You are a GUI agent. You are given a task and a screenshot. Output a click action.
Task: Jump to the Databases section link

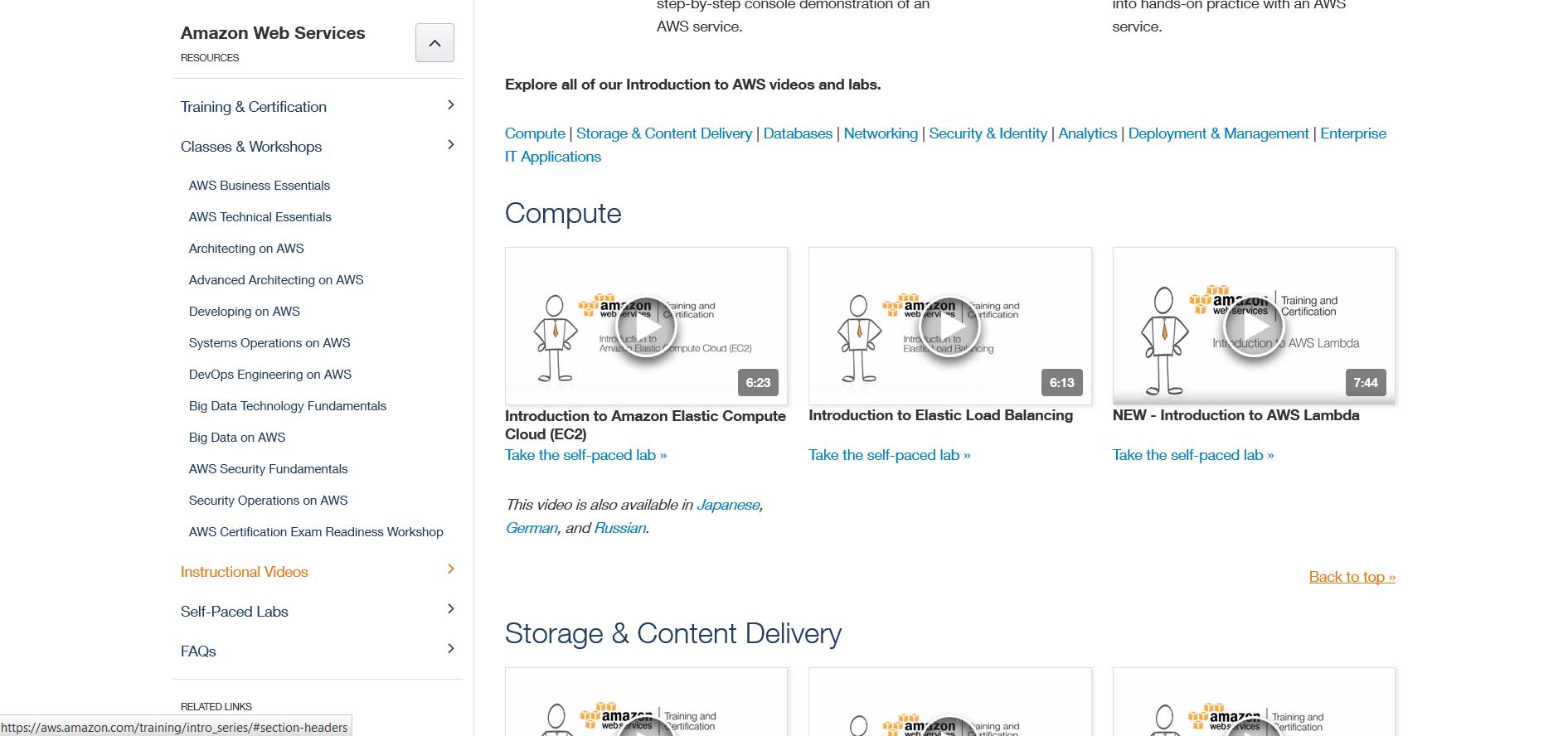coord(798,133)
